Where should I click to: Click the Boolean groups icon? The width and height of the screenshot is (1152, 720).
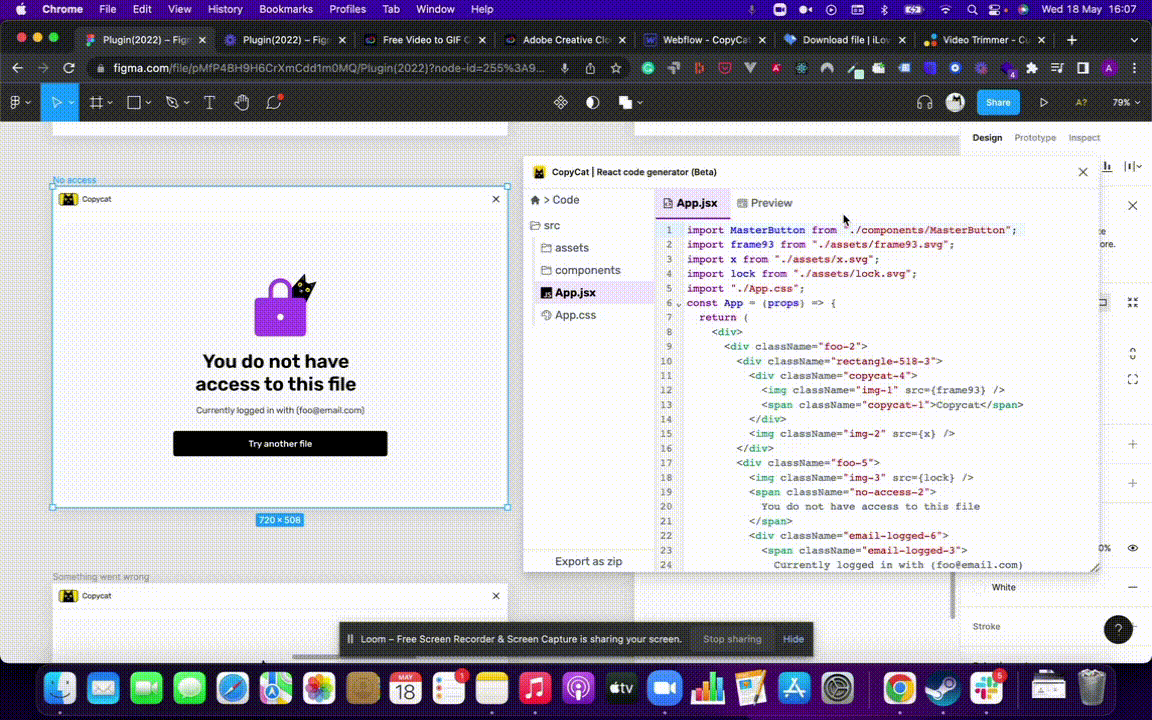coord(625,103)
